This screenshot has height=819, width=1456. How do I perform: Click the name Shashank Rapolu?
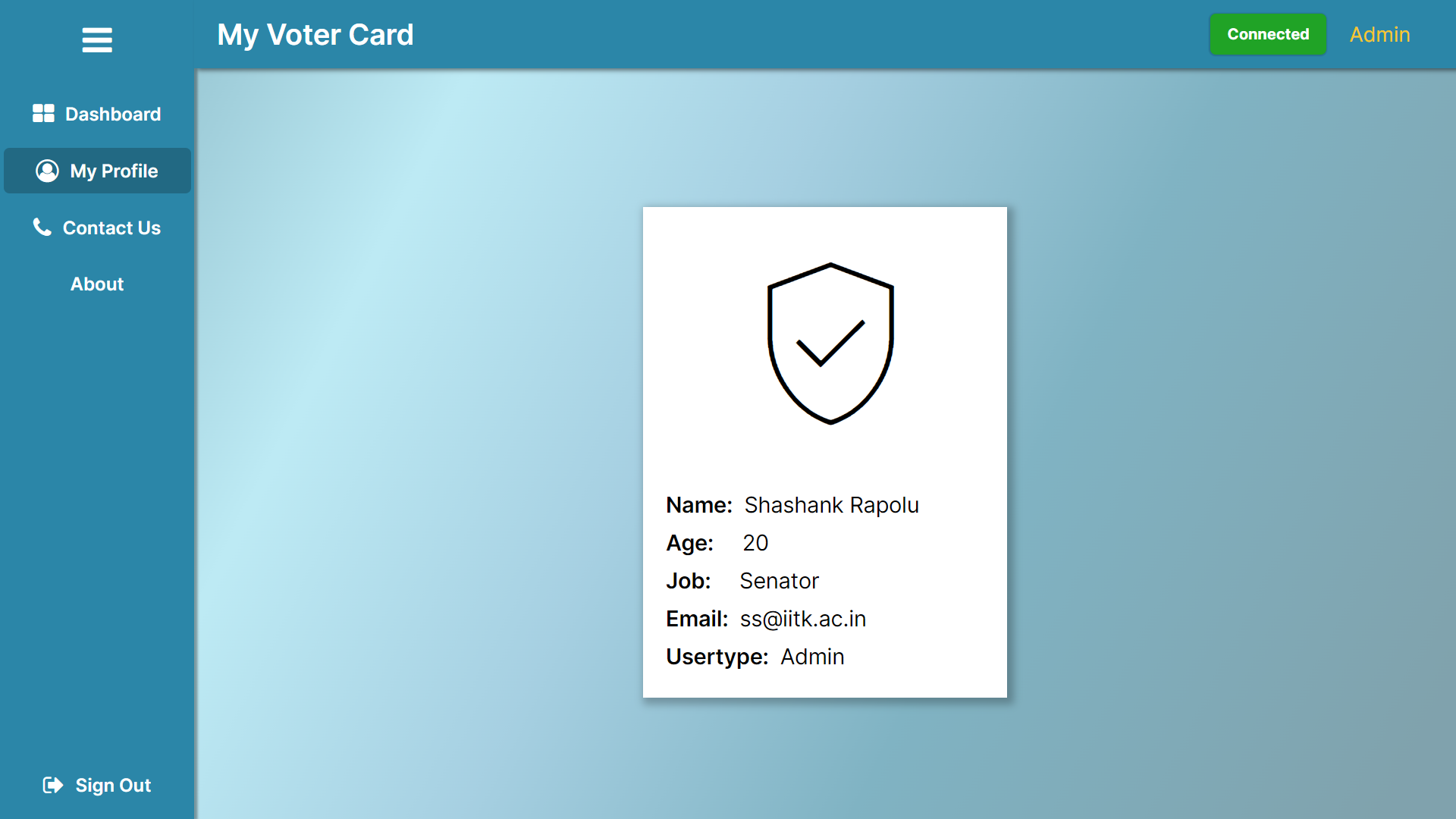click(831, 505)
